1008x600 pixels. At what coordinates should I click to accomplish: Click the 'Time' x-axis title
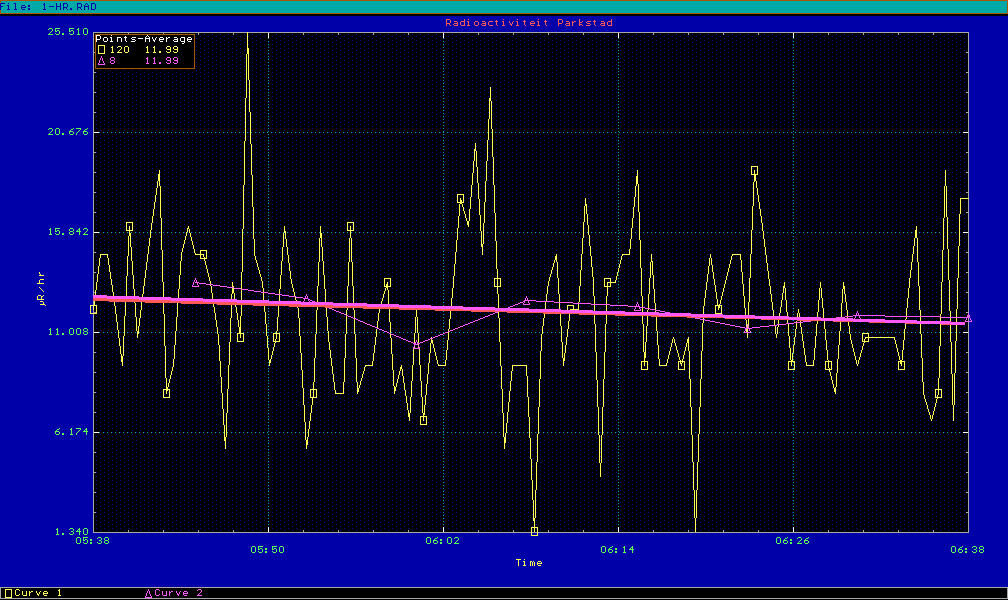529,563
